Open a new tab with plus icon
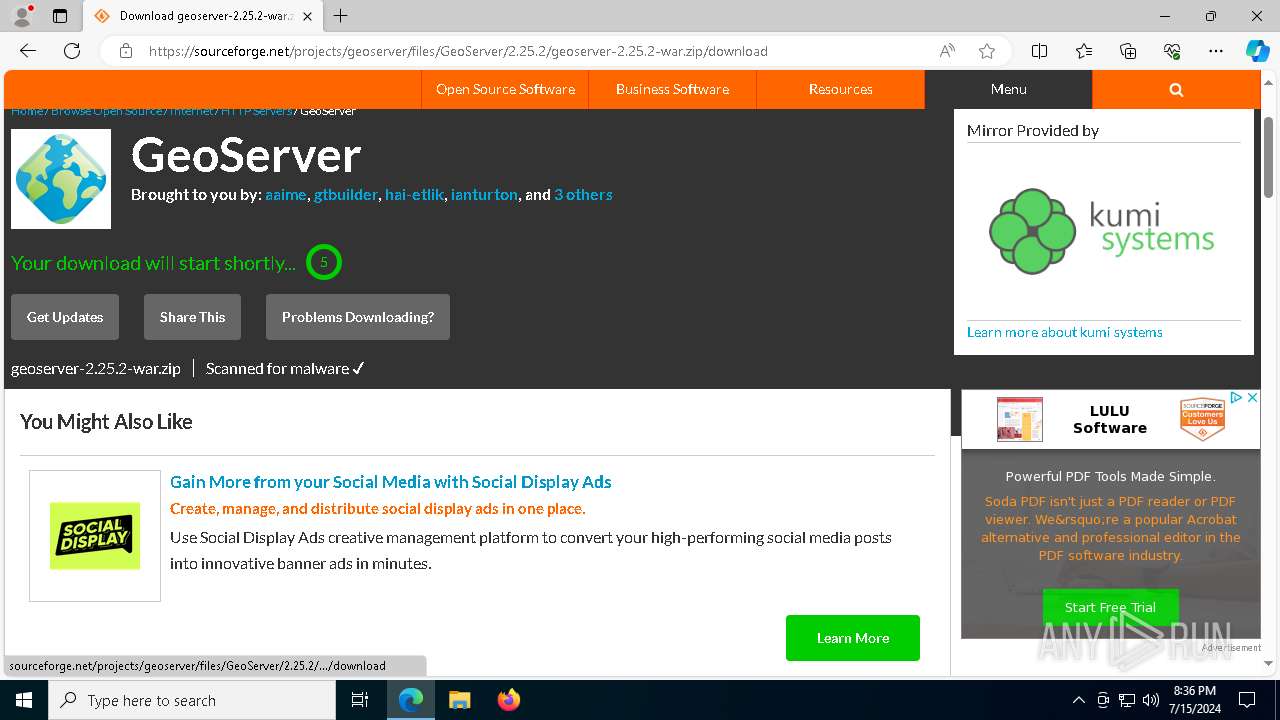 tap(341, 16)
